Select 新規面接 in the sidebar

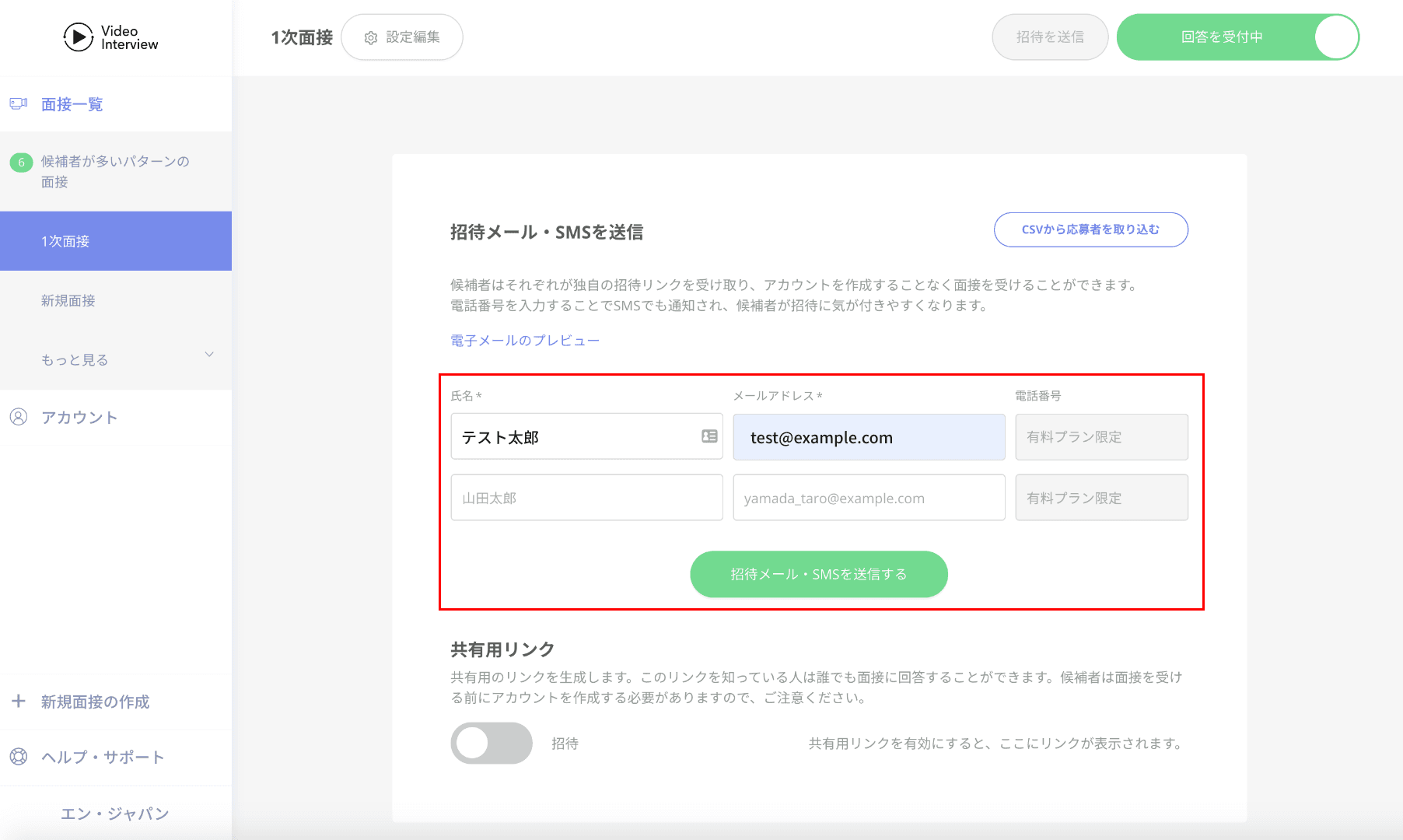click(x=115, y=300)
